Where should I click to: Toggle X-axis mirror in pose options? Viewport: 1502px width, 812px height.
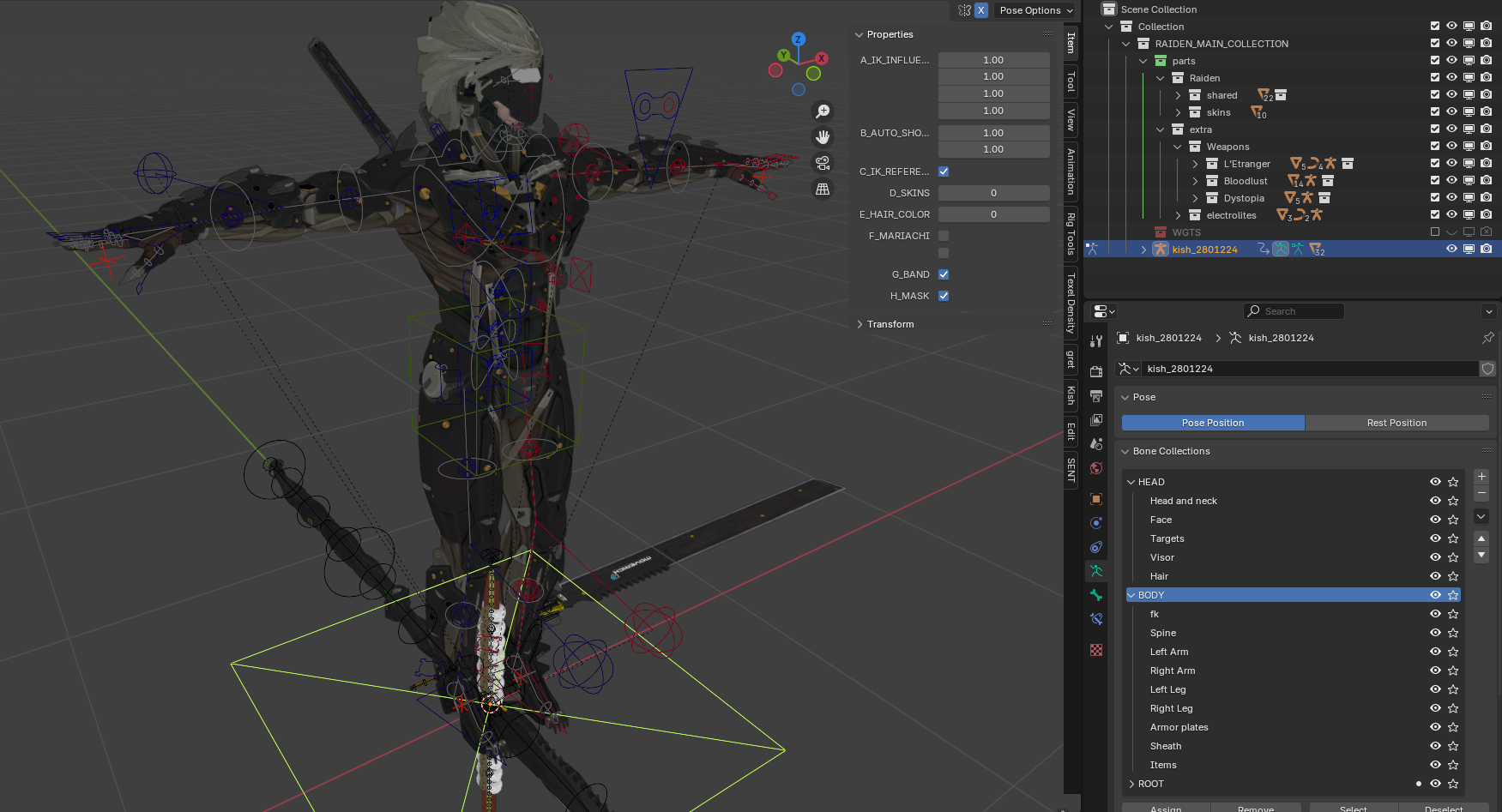981,10
